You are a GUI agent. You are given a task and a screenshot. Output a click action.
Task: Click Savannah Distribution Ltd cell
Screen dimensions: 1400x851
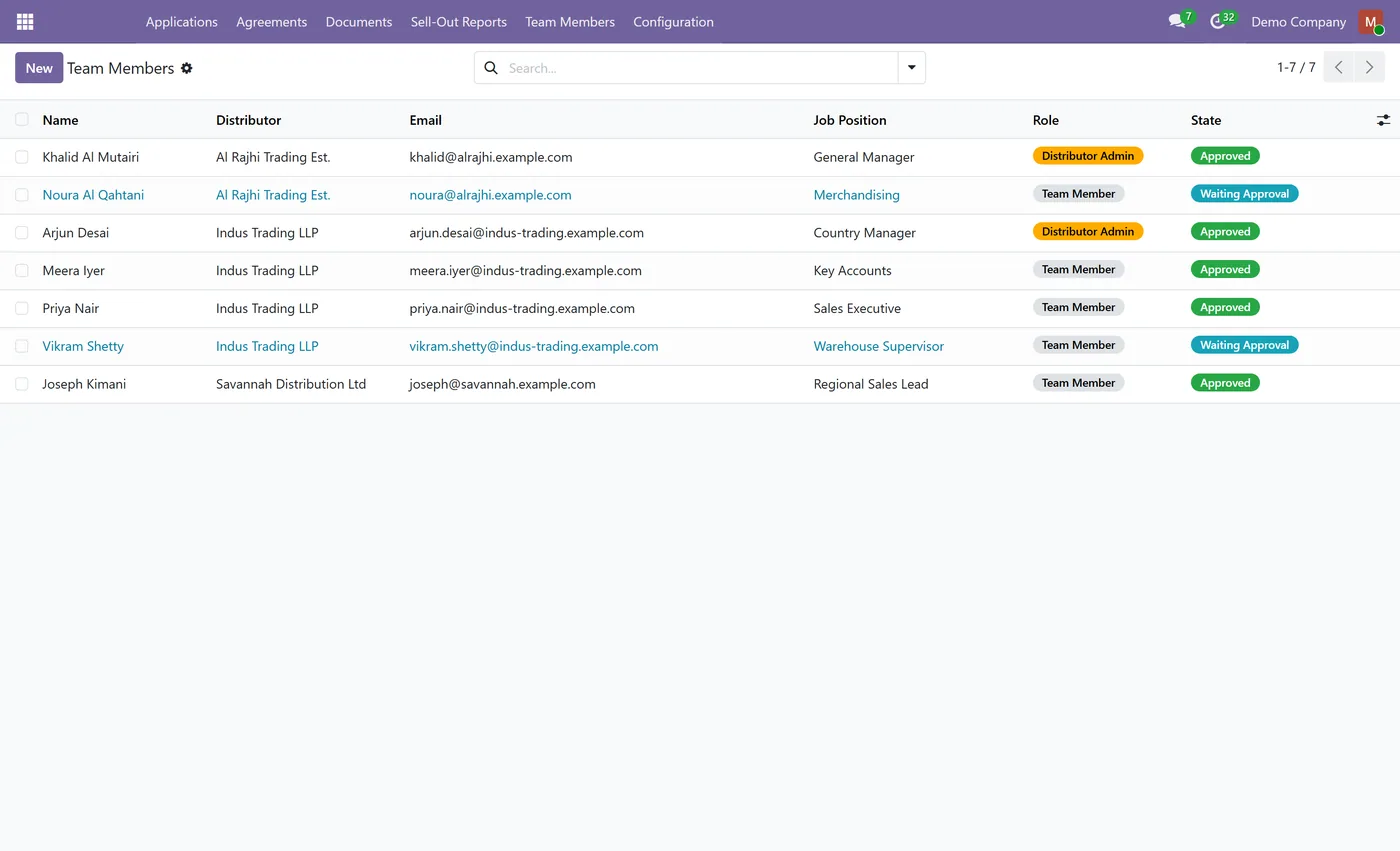pos(291,384)
